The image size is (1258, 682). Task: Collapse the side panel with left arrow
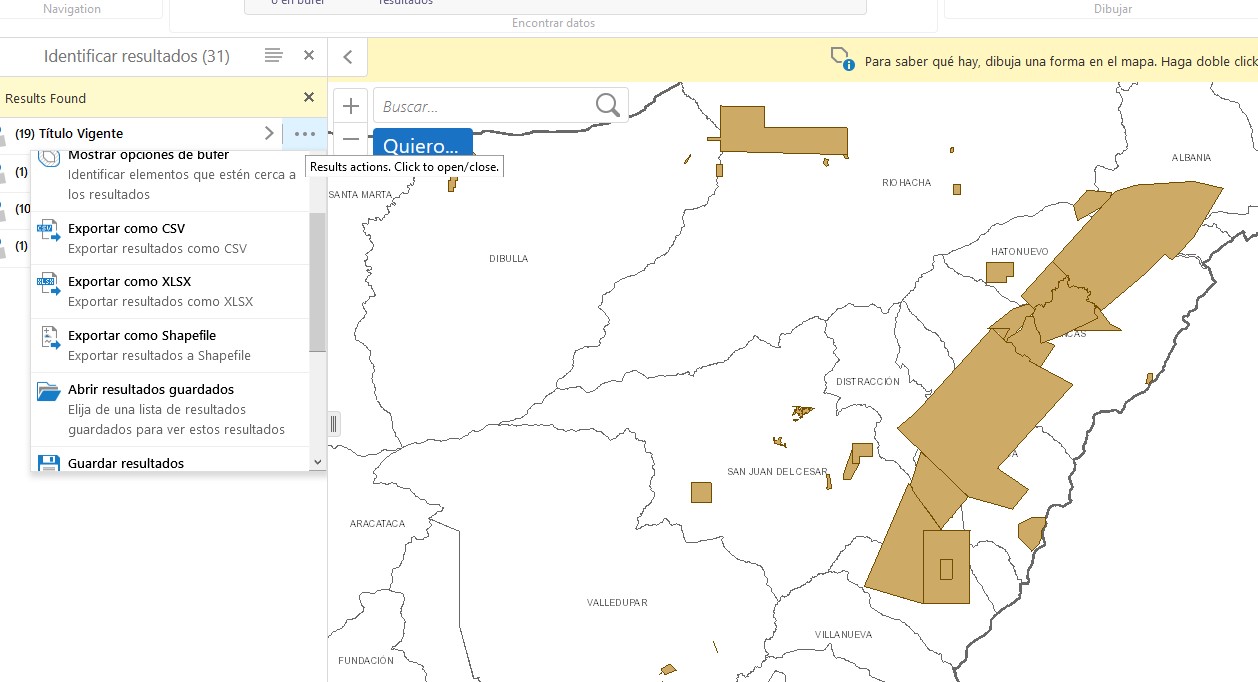348,57
